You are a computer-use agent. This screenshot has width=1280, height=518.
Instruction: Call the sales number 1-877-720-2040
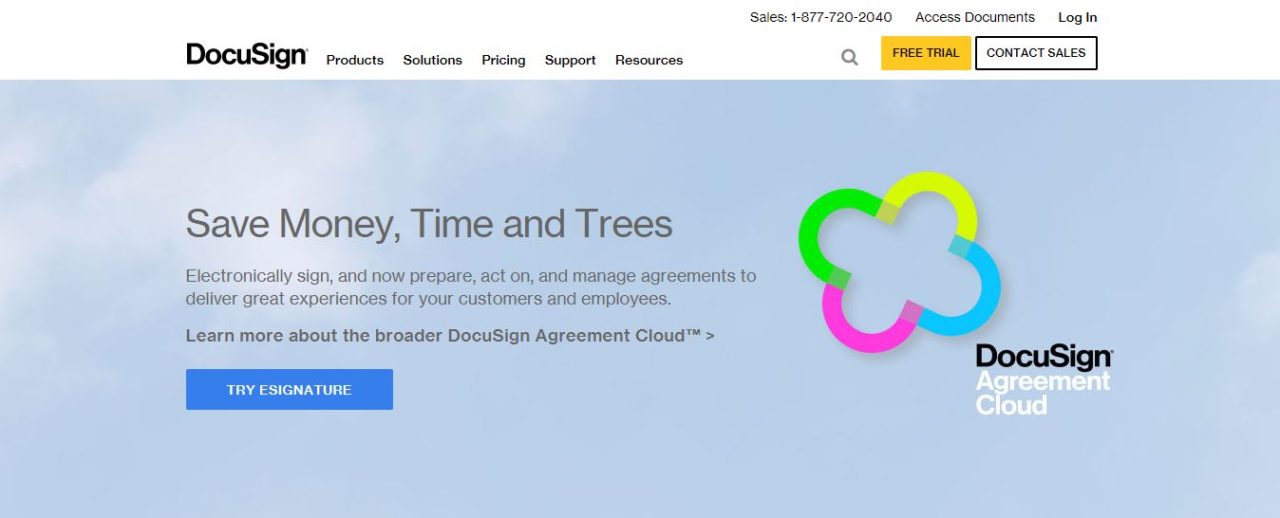click(820, 17)
